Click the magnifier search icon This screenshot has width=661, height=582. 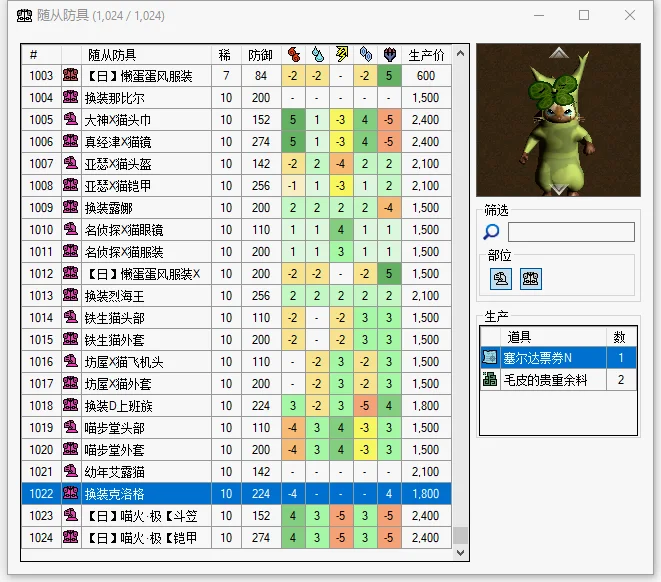(491, 232)
